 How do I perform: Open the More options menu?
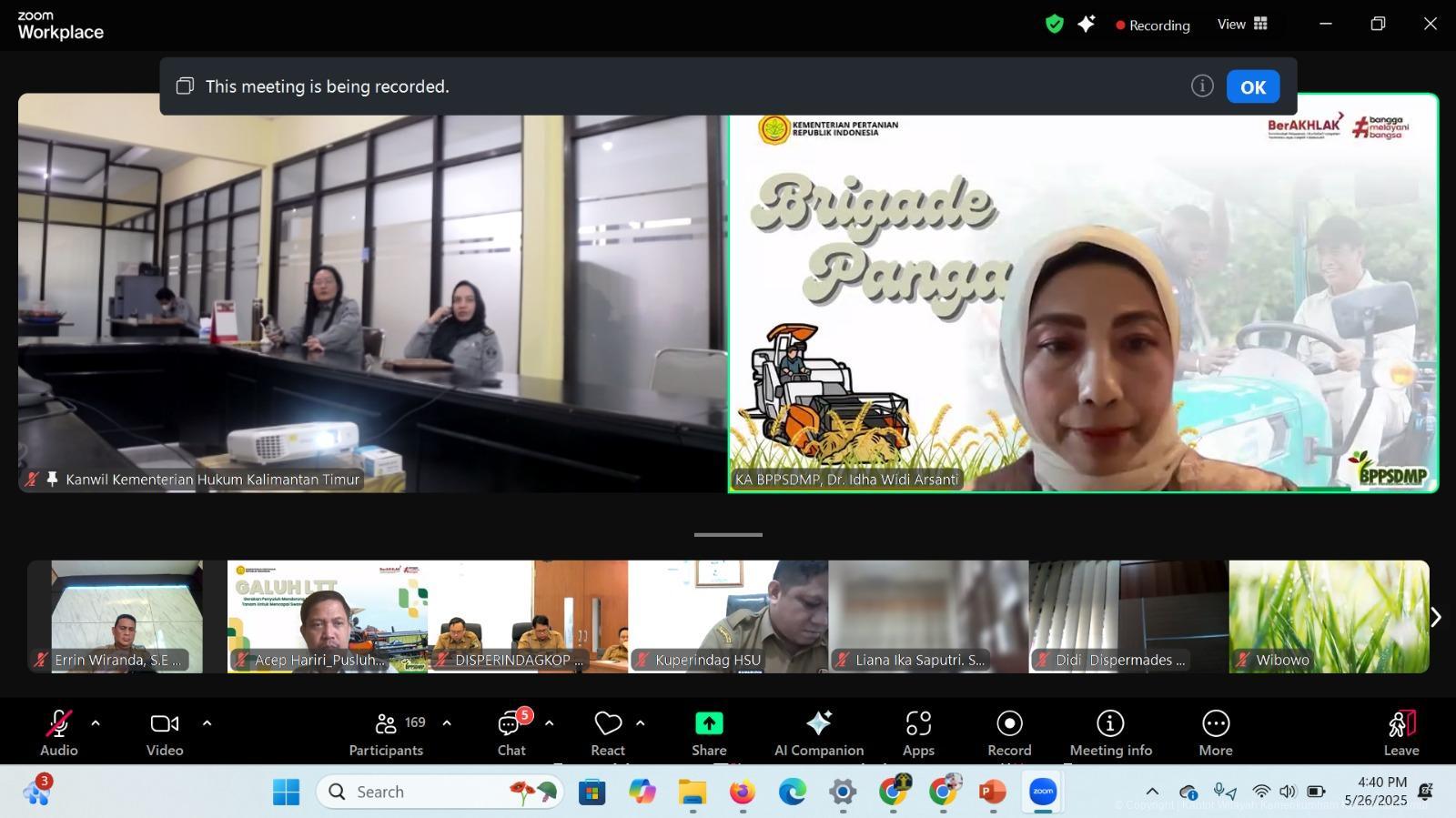coord(1215,733)
